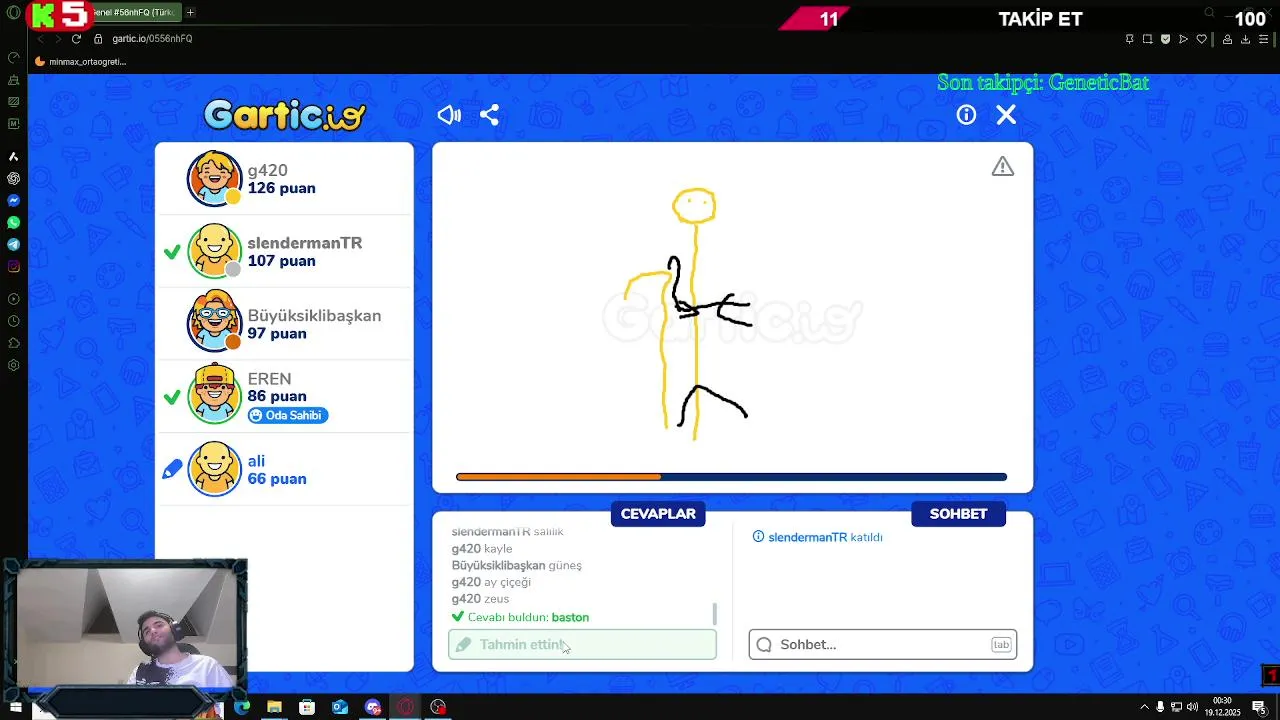Click g420's player avatar
Viewport: 1280px width, 720px height.
tap(214, 178)
